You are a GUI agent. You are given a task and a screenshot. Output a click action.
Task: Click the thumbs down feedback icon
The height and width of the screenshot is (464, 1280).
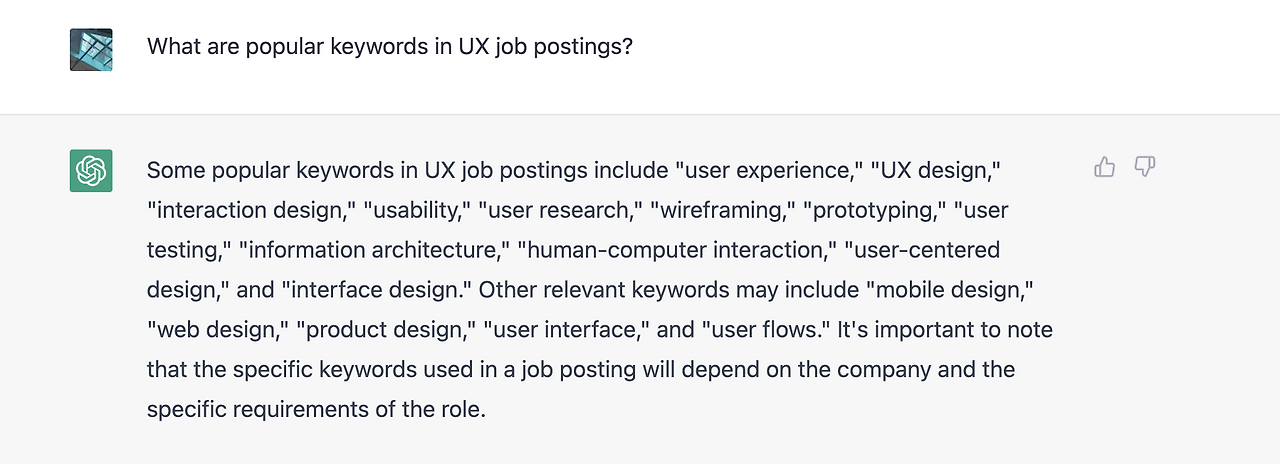coord(1145,167)
